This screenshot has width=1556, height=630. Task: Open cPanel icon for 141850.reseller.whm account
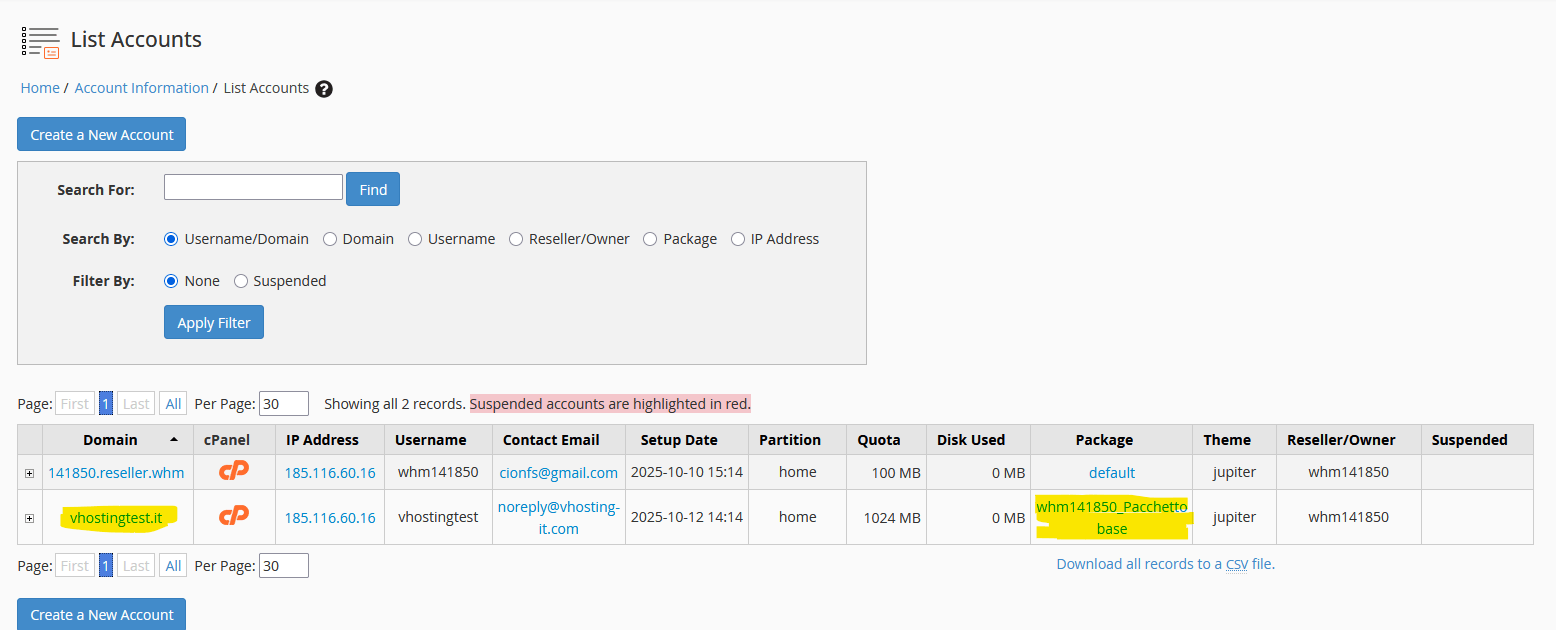(x=234, y=471)
